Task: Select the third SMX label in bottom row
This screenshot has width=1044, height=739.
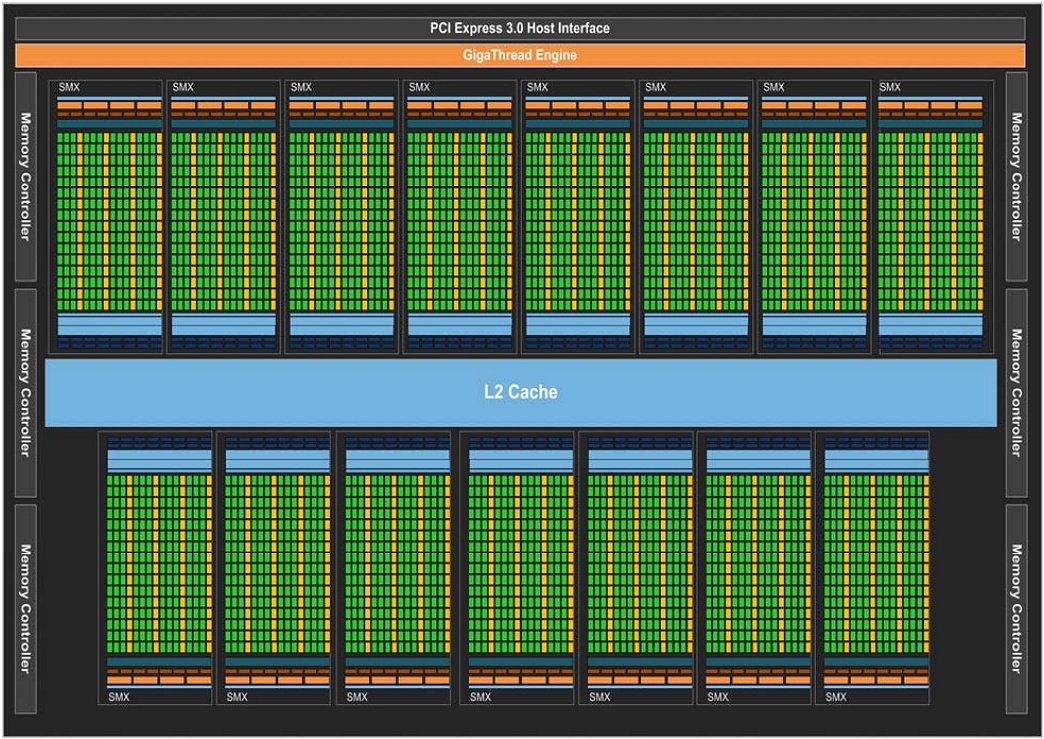Action: (x=357, y=697)
